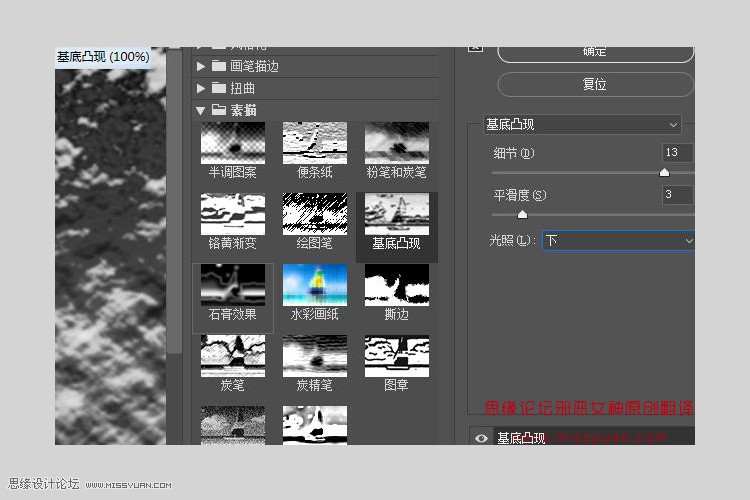This screenshot has width=750, height=500.
Task: Open the 基底凸现 filter type dropdown
Action: click(x=582, y=124)
